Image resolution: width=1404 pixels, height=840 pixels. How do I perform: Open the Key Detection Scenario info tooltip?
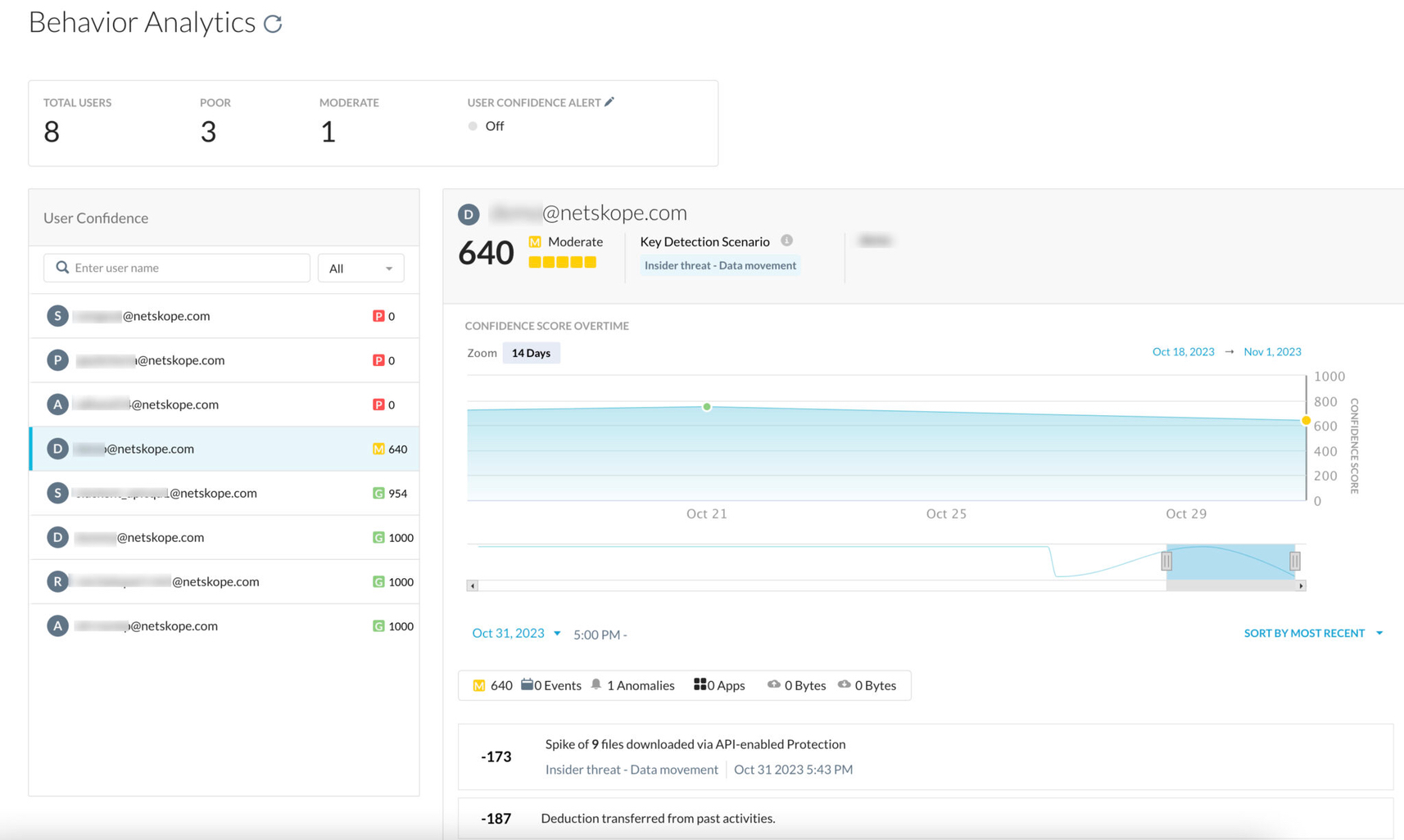click(786, 241)
